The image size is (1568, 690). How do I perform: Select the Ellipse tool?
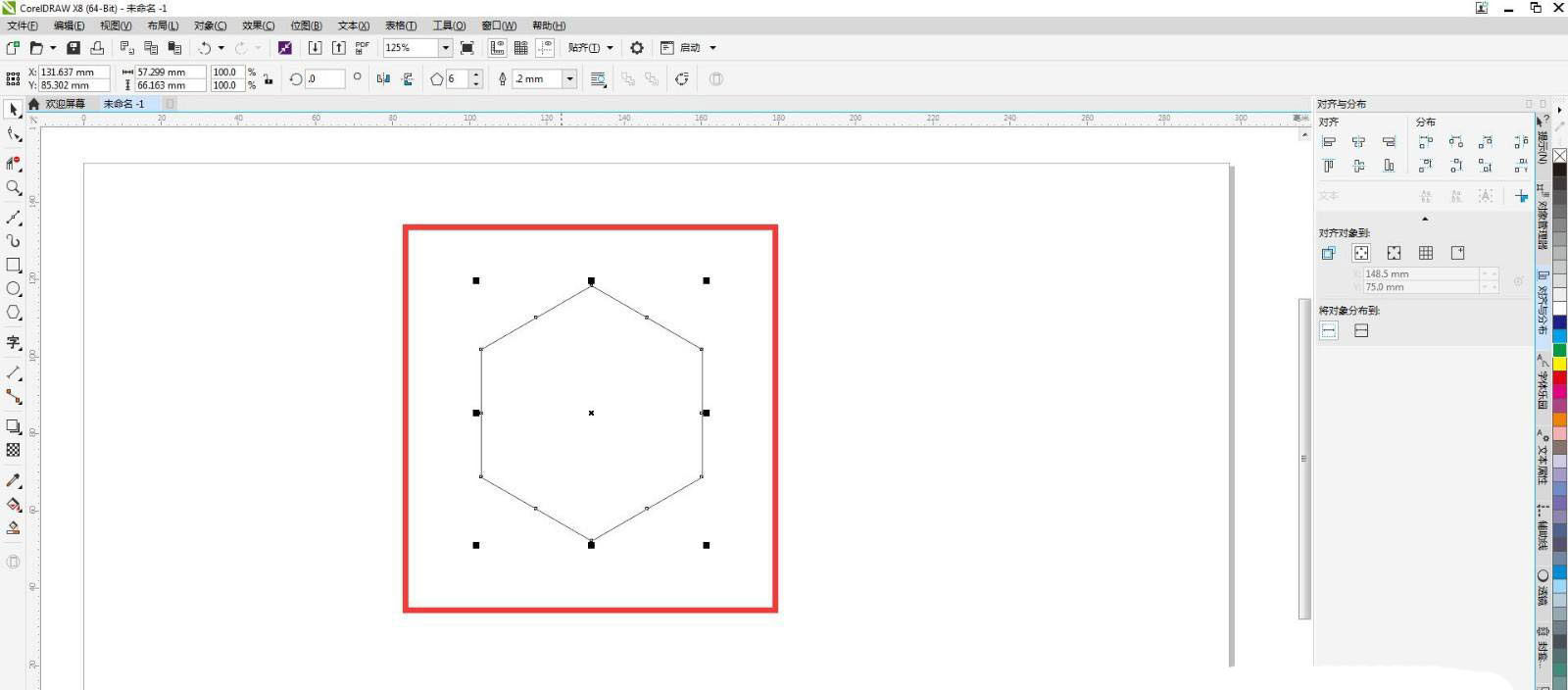coord(14,289)
